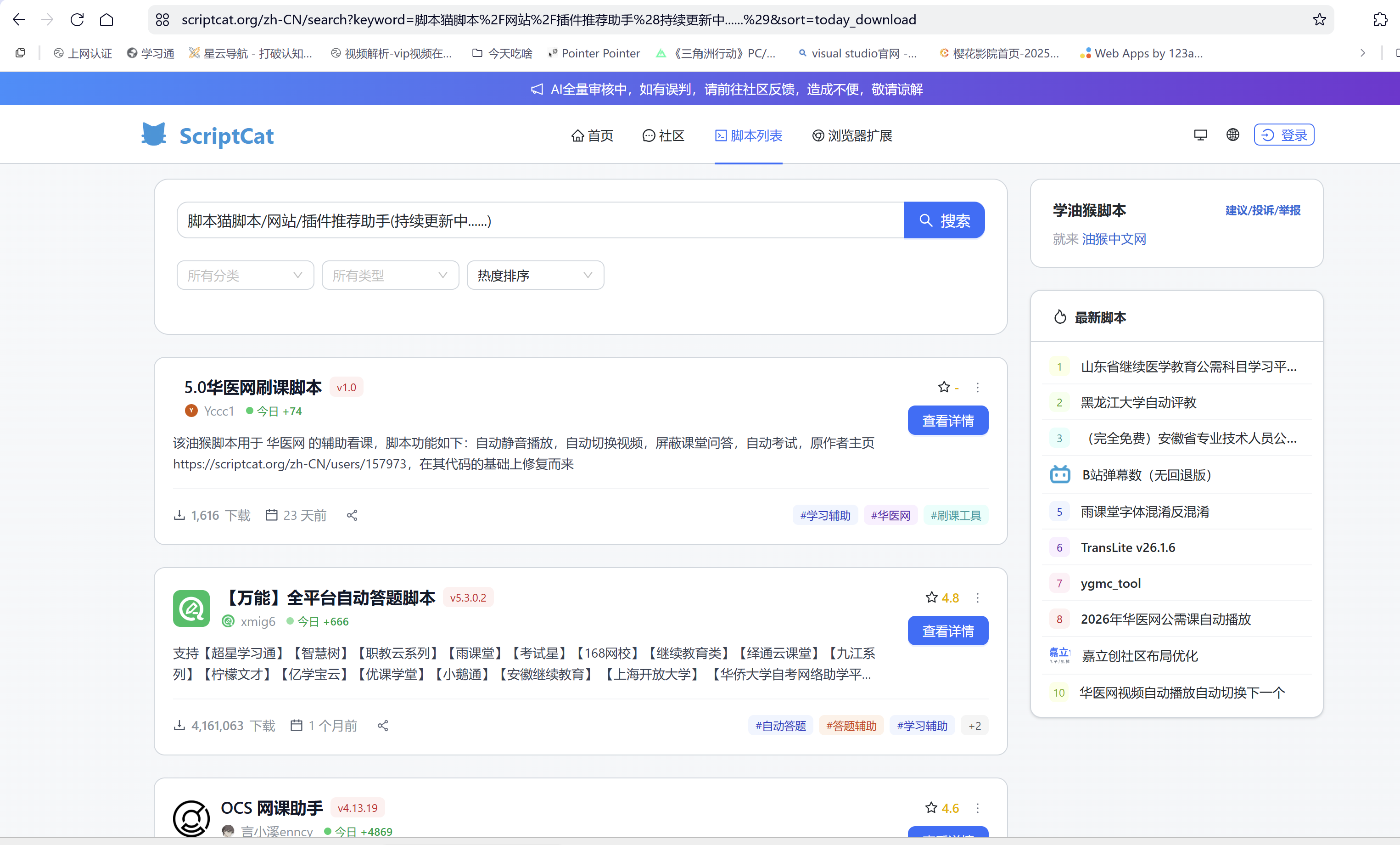Show more bookmarks with the chevron

pyautogui.click(x=1362, y=53)
